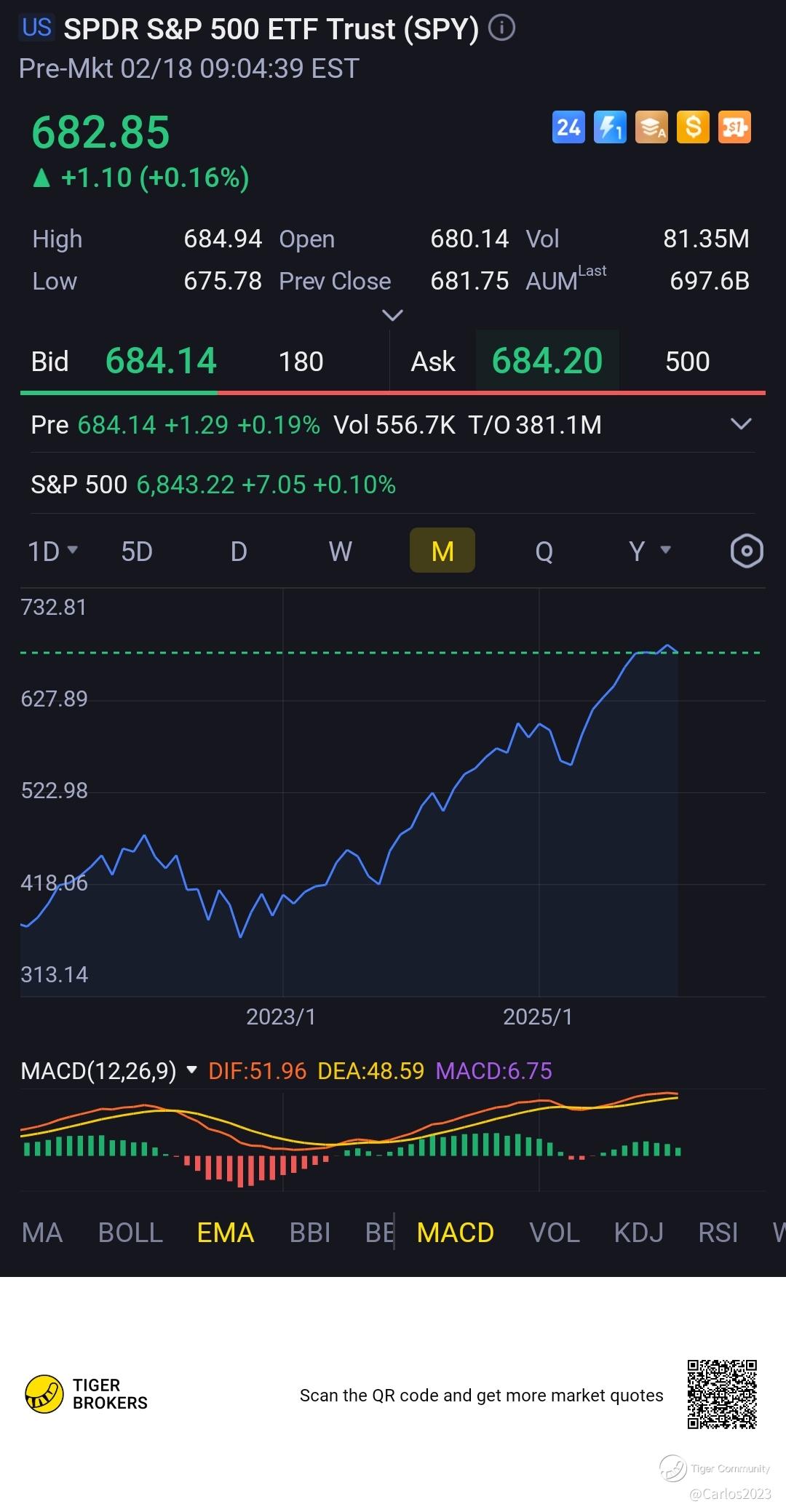The image size is (786, 1512).
Task: Open the 1D timeframe dropdown
Action: pos(52,551)
